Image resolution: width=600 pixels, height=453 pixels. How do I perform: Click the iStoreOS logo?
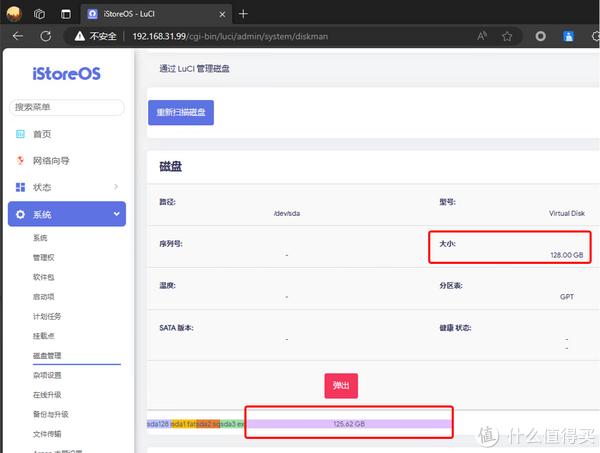click(x=67, y=73)
